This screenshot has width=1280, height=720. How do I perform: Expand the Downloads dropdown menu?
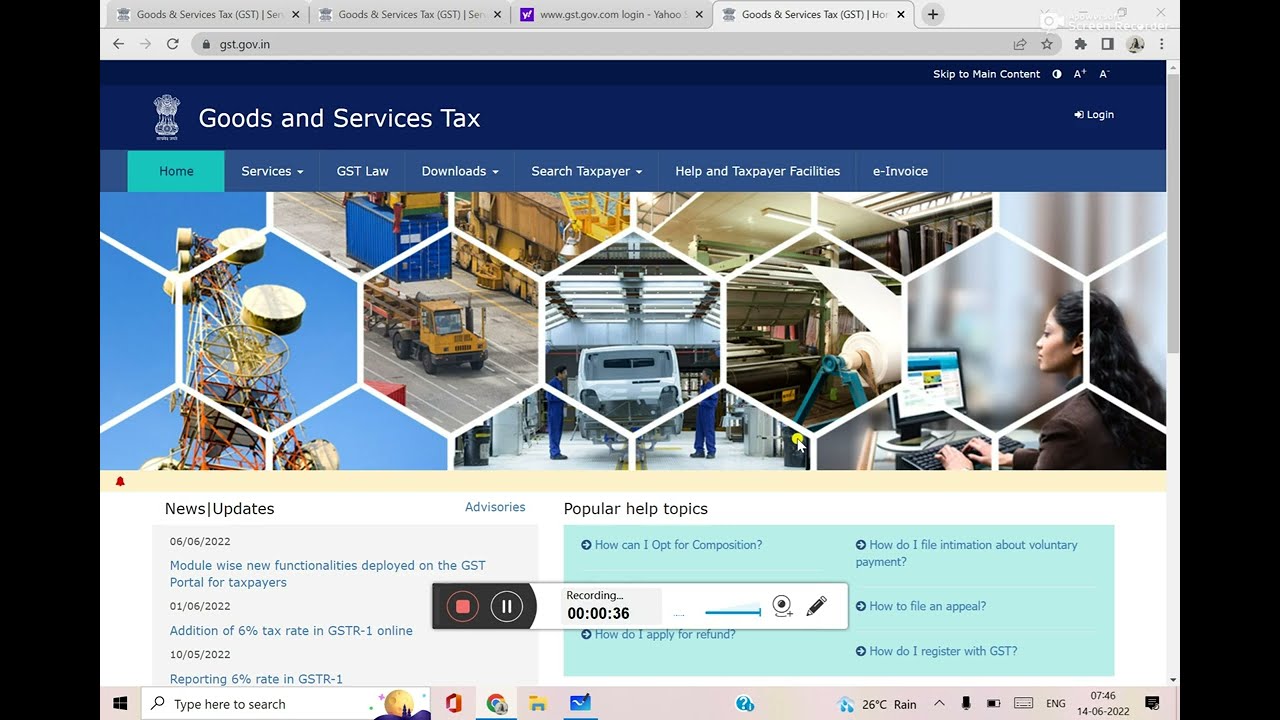pyautogui.click(x=460, y=171)
